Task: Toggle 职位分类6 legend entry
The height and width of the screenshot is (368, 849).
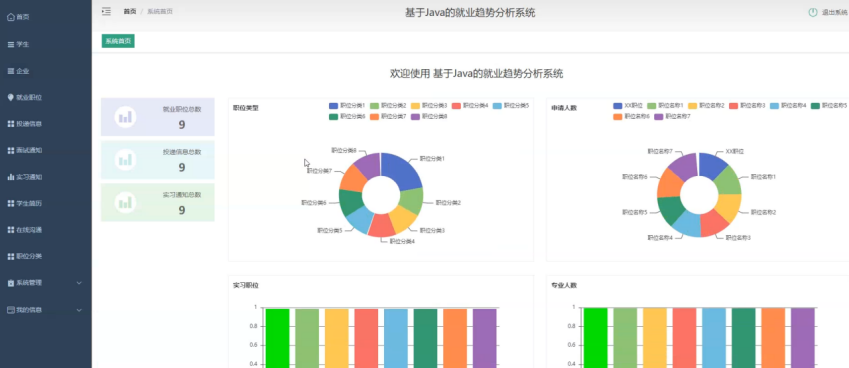Action: point(347,116)
